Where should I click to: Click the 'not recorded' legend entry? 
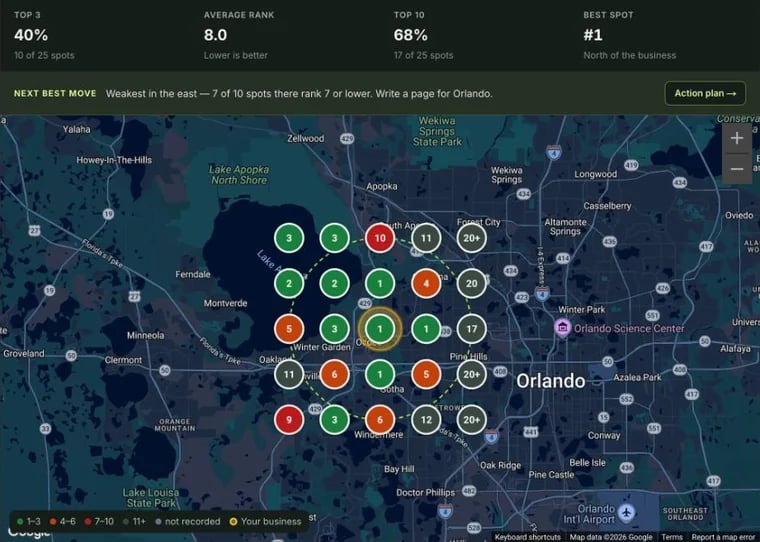tap(188, 522)
